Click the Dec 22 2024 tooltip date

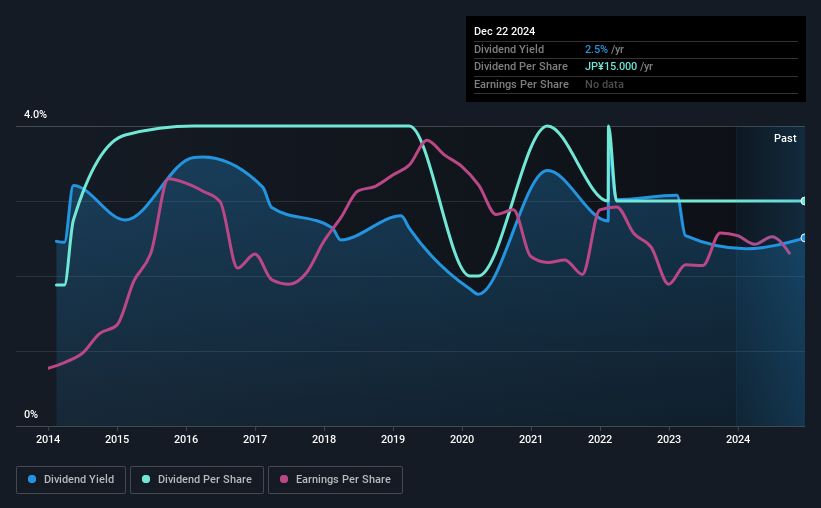(x=504, y=31)
